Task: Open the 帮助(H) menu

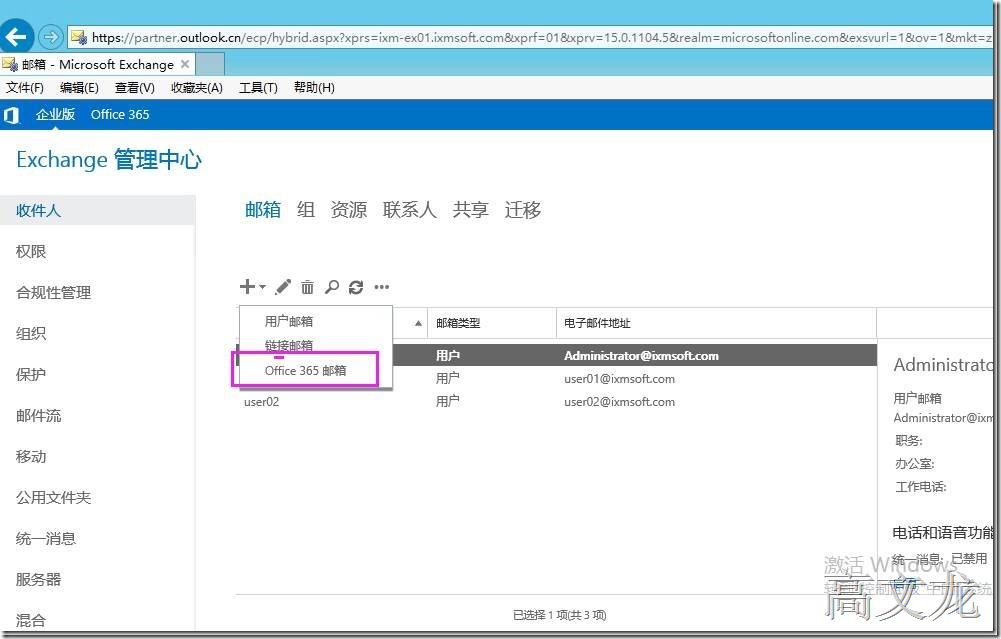Action: pyautogui.click(x=314, y=87)
